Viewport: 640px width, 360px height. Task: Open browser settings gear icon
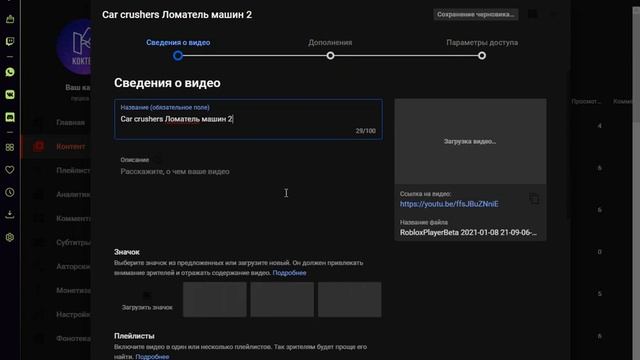pyautogui.click(x=10, y=237)
